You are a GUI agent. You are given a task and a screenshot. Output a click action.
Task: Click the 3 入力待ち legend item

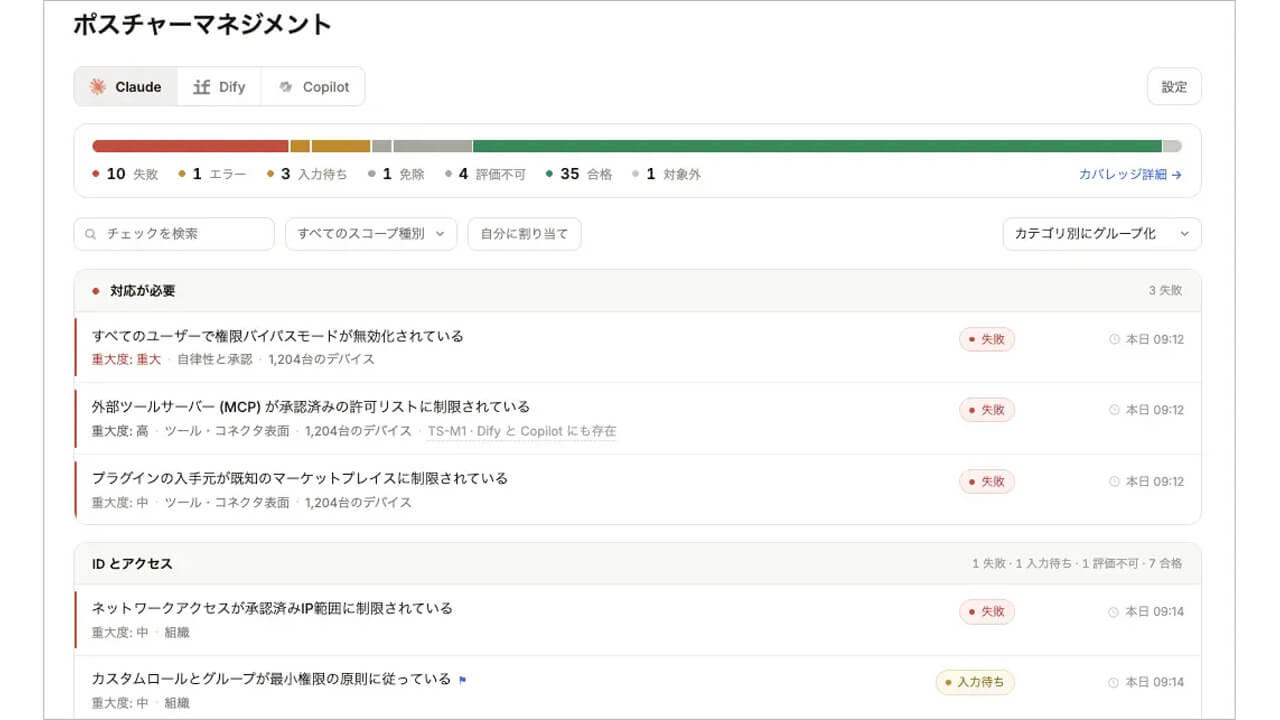[x=307, y=174]
